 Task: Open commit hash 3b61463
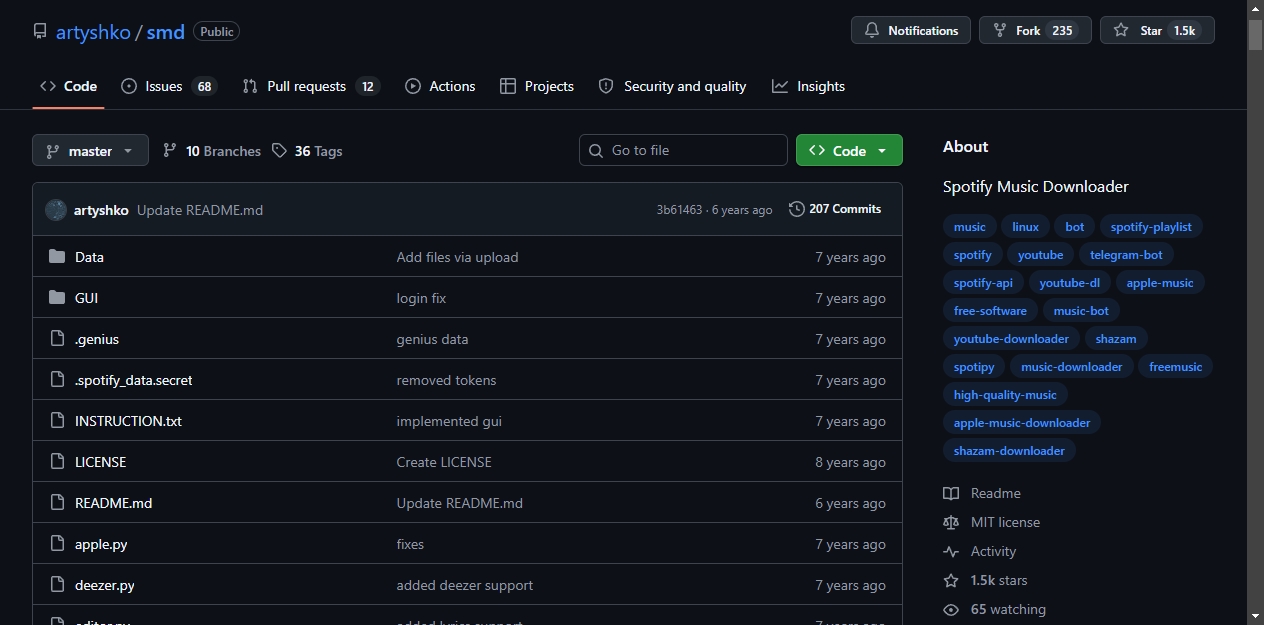tap(679, 210)
